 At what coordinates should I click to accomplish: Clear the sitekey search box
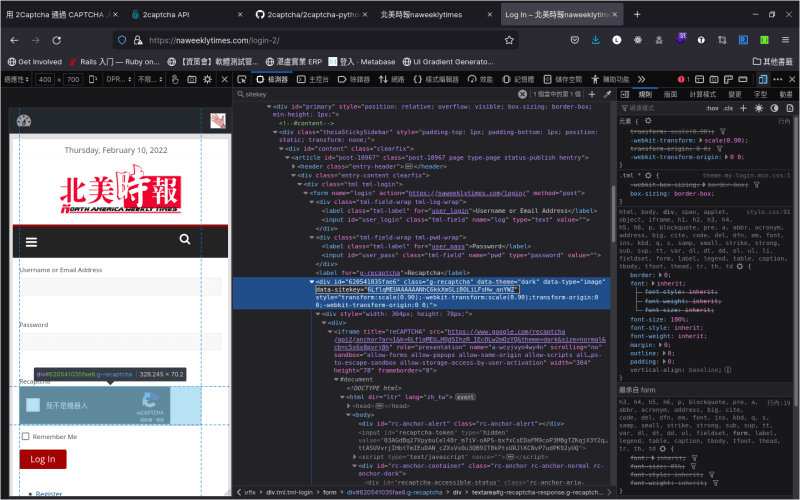point(522,94)
